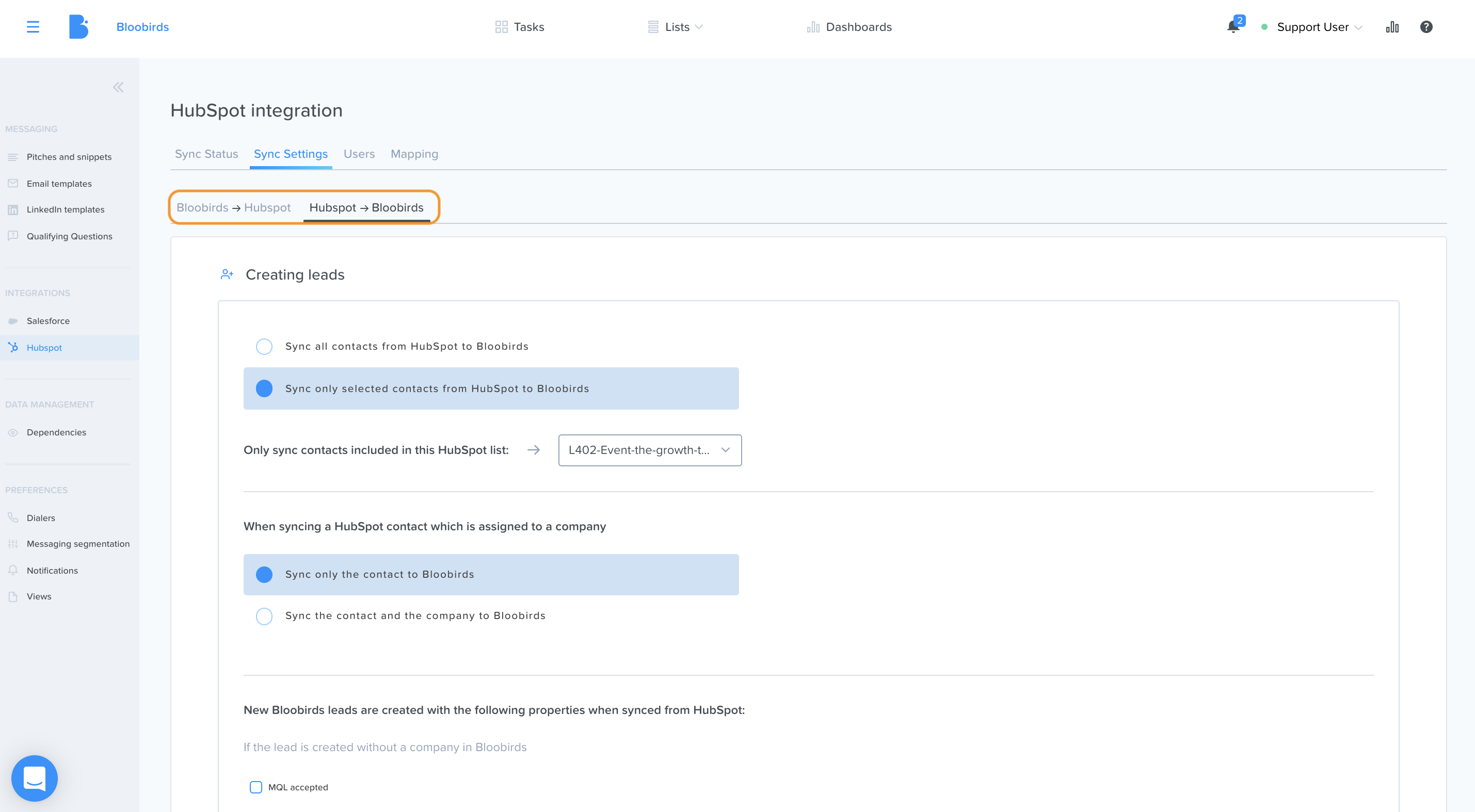
Task: Click the Pitches and snippets icon
Action: [x=12, y=157]
